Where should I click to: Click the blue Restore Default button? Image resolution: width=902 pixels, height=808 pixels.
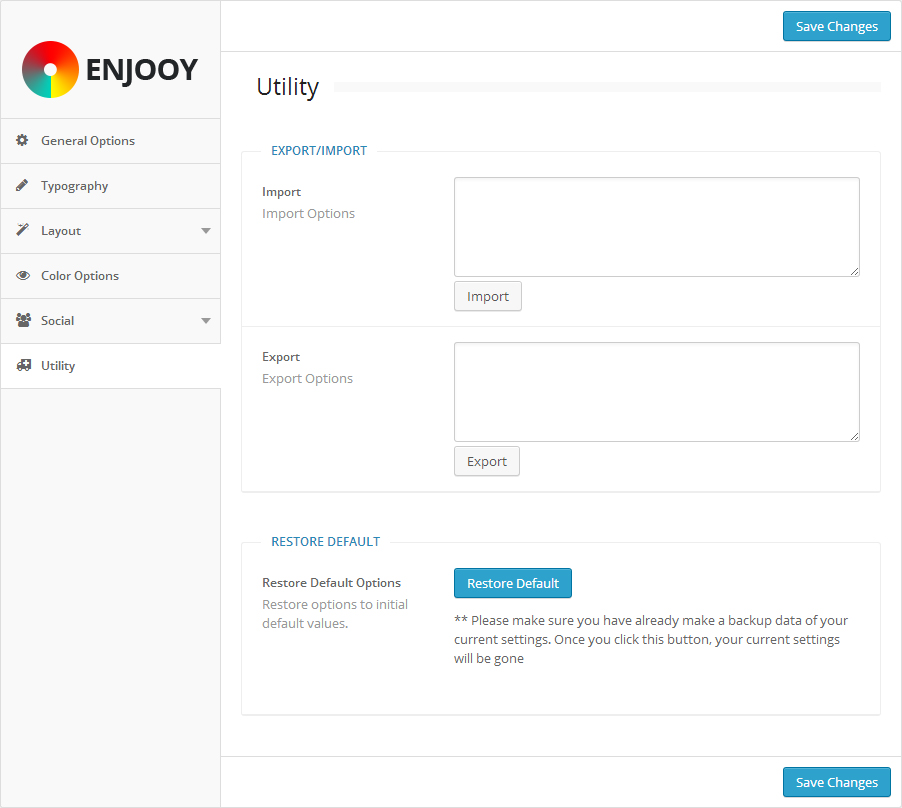[x=513, y=584]
